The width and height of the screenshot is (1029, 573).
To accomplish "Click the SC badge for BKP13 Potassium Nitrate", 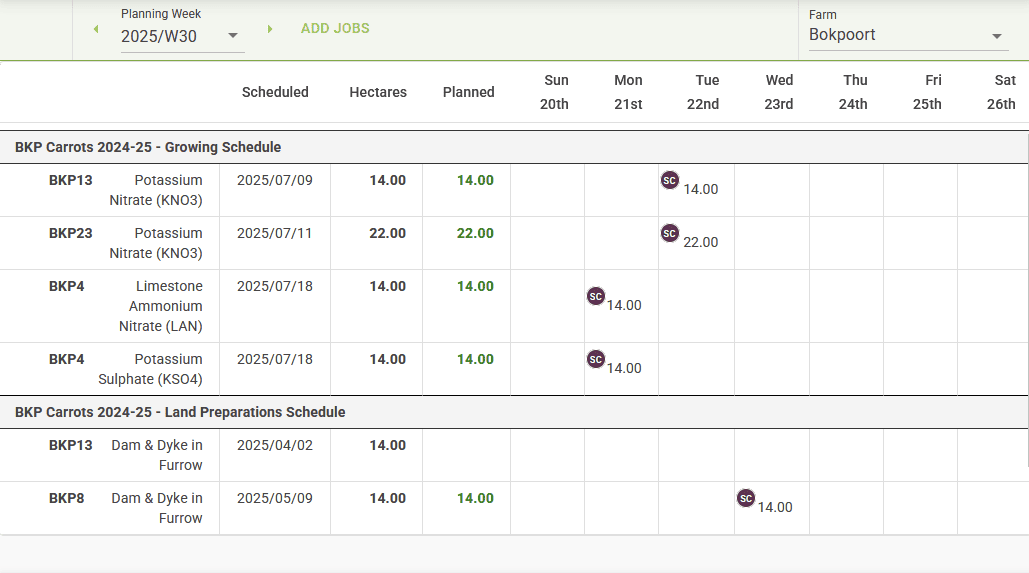I will point(670,180).
